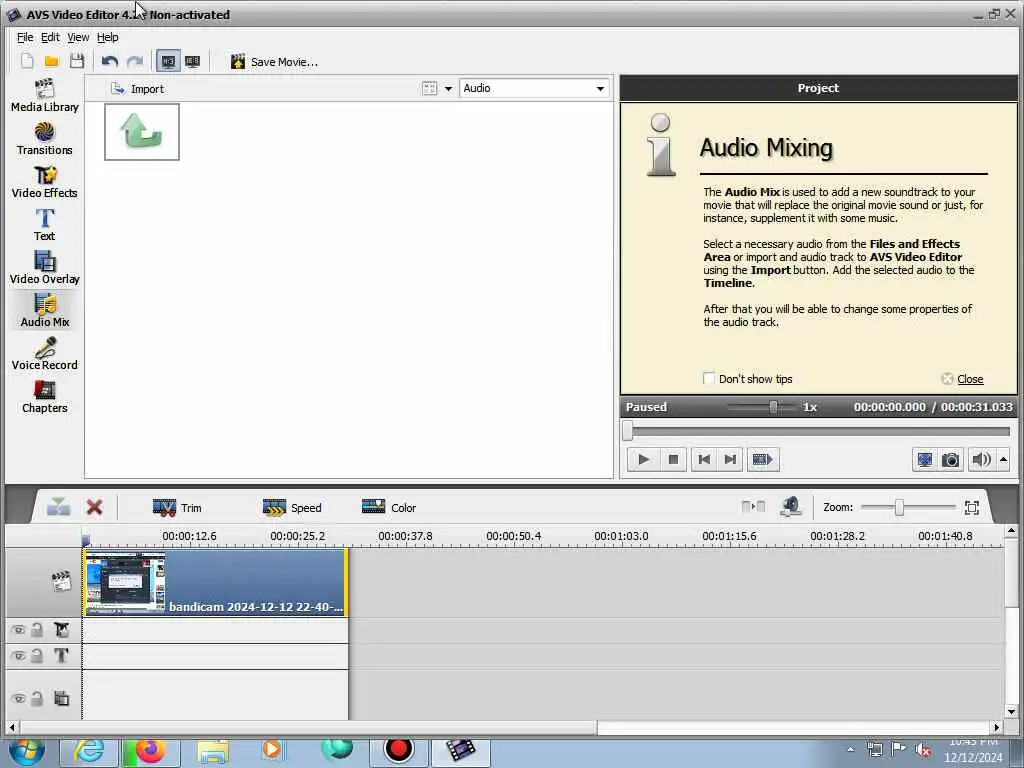Viewport: 1024px width, 768px height.
Task: Open the Media Library panel
Action: (x=44, y=95)
